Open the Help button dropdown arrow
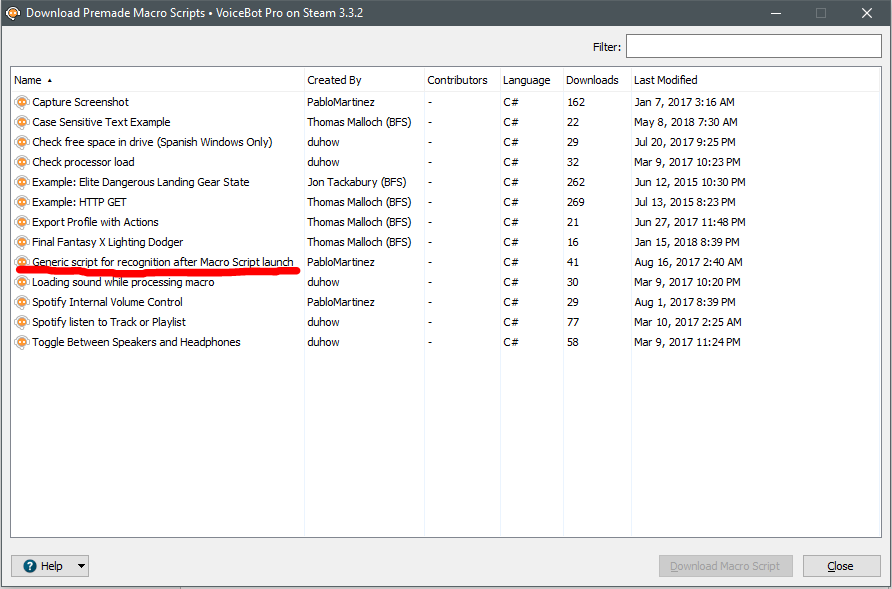This screenshot has height=589, width=892. tap(81, 566)
